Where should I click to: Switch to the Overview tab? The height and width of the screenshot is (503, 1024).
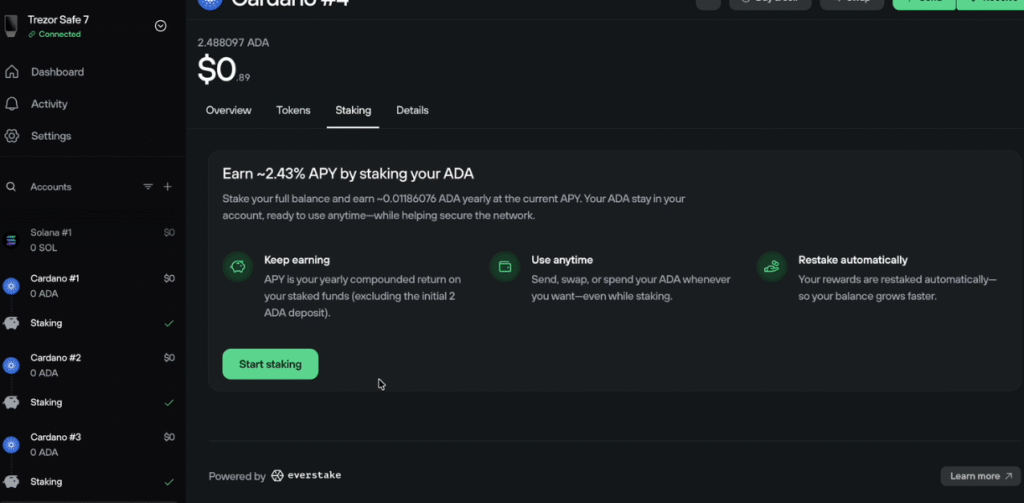coord(228,110)
